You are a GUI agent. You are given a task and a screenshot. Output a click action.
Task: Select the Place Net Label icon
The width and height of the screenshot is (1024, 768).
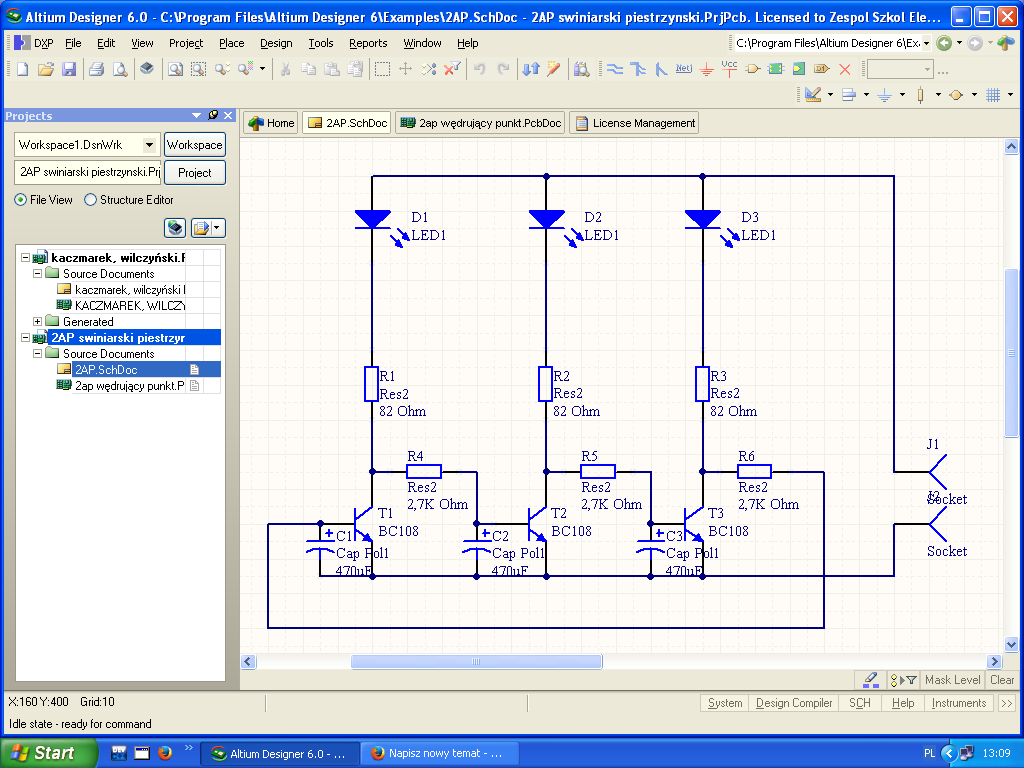684,69
